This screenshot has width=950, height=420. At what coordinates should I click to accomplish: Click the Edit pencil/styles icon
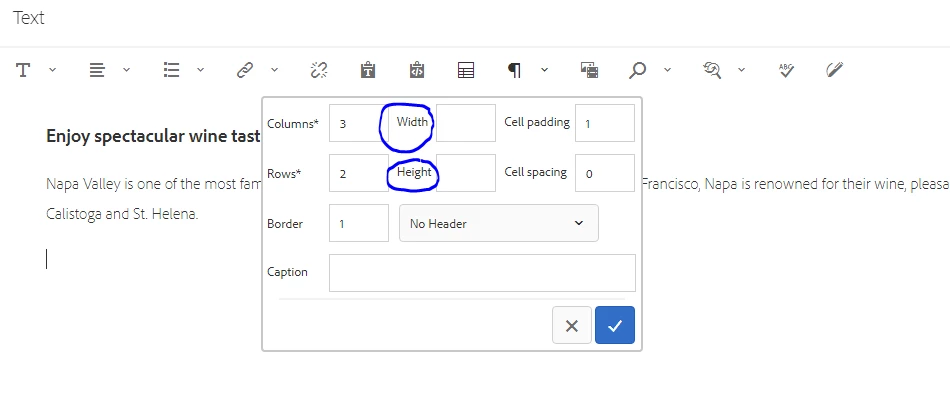[835, 70]
